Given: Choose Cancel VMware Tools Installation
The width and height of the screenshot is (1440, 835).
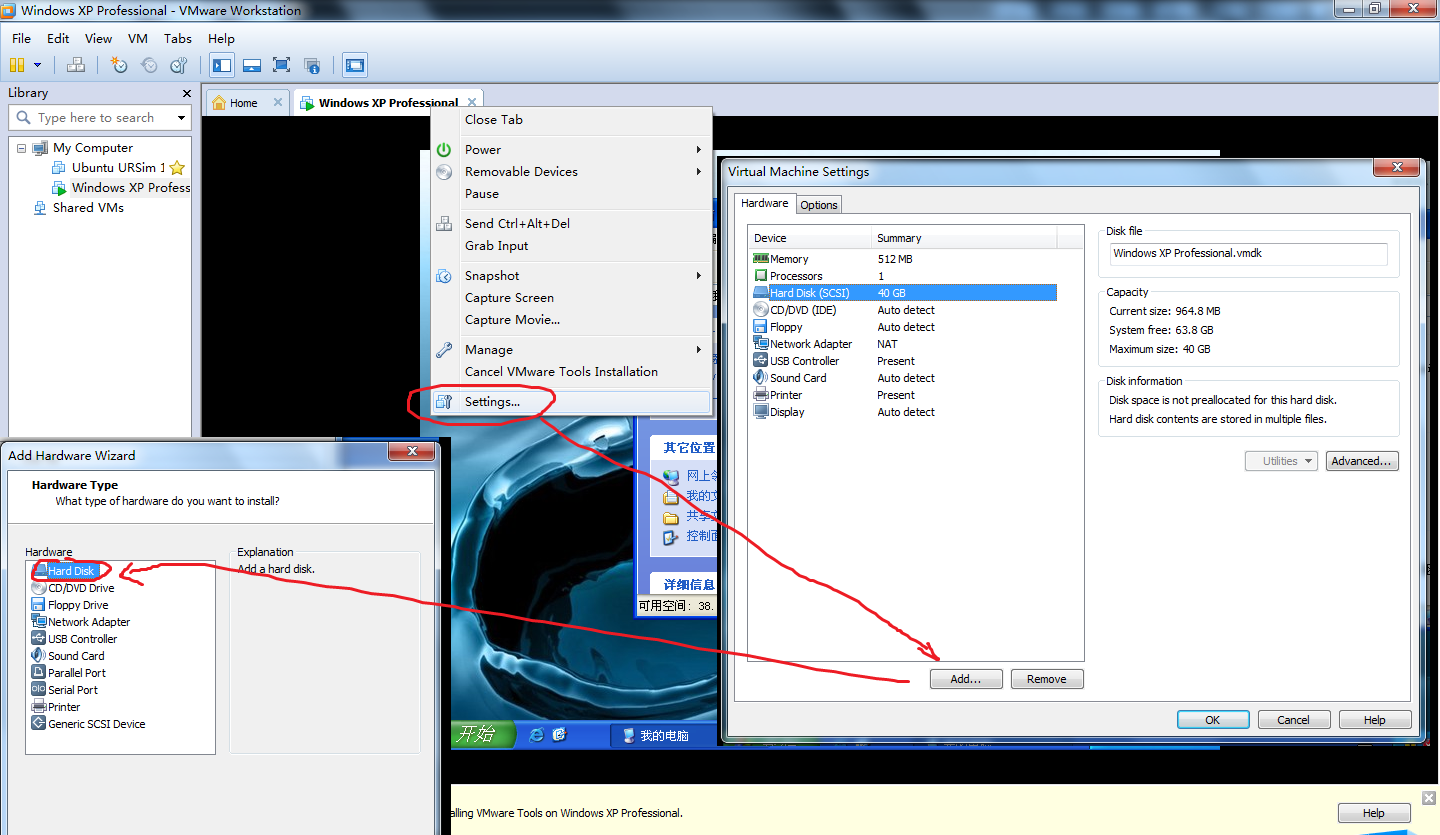Looking at the screenshot, I should pyautogui.click(x=571, y=372).
